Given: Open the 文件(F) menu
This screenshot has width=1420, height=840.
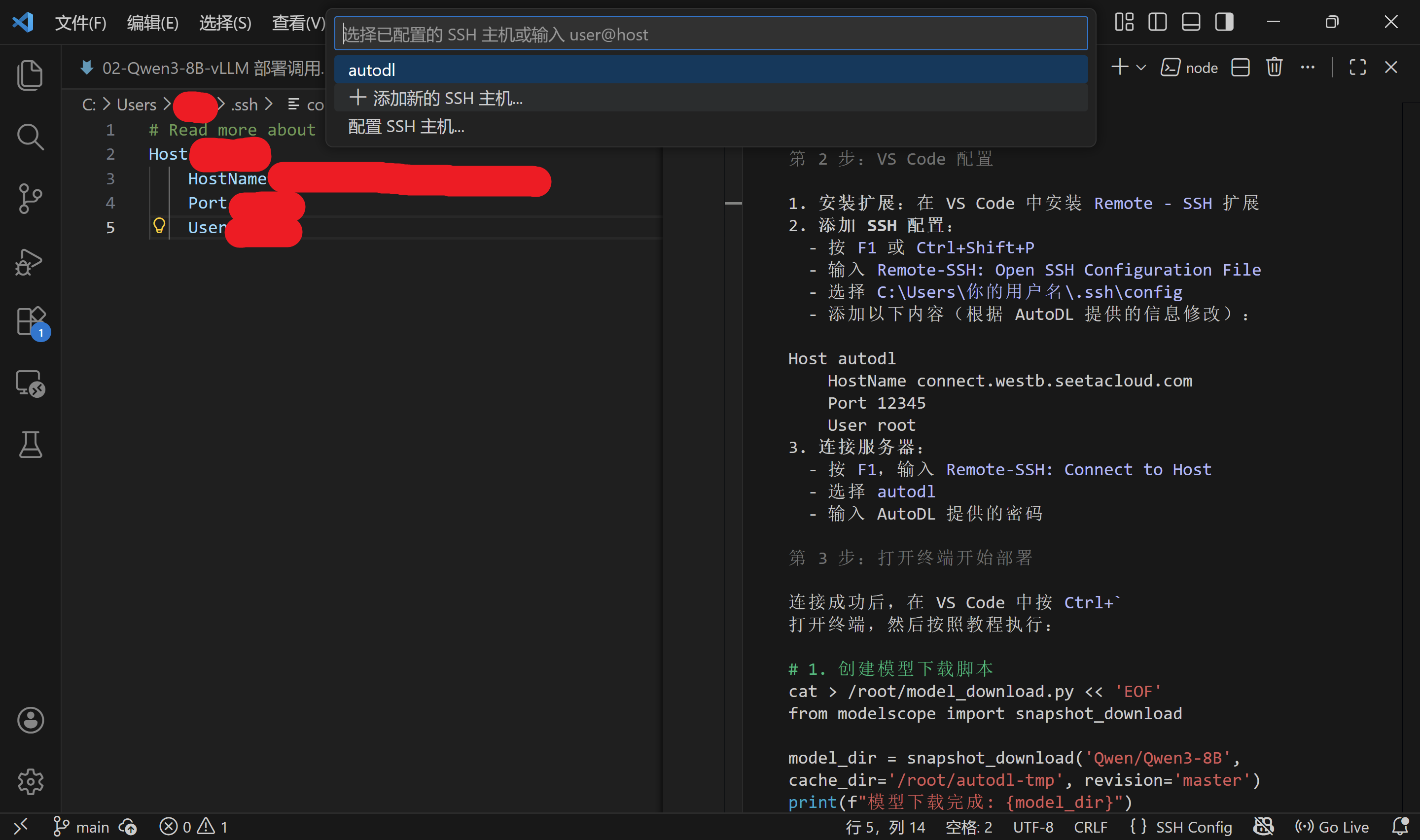Looking at the screenshot, I should click(80, 23).
